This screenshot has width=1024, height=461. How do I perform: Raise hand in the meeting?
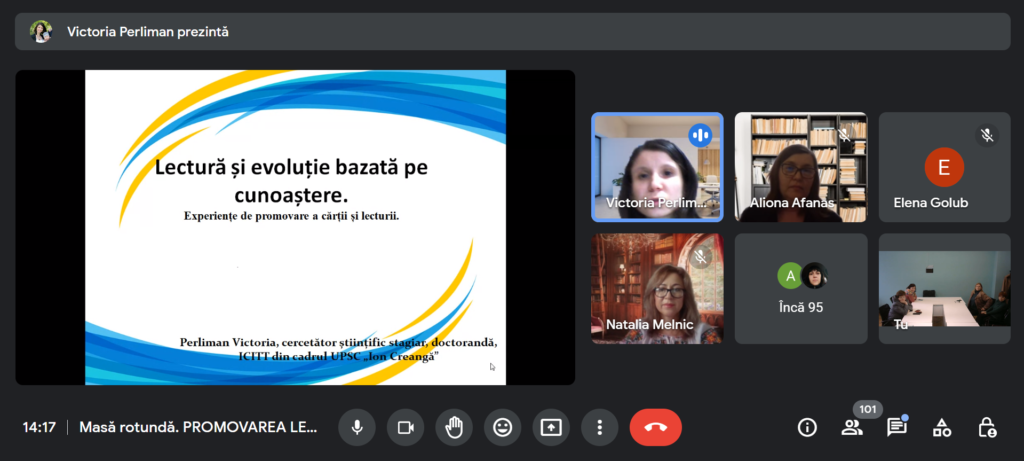coord(454,428)
